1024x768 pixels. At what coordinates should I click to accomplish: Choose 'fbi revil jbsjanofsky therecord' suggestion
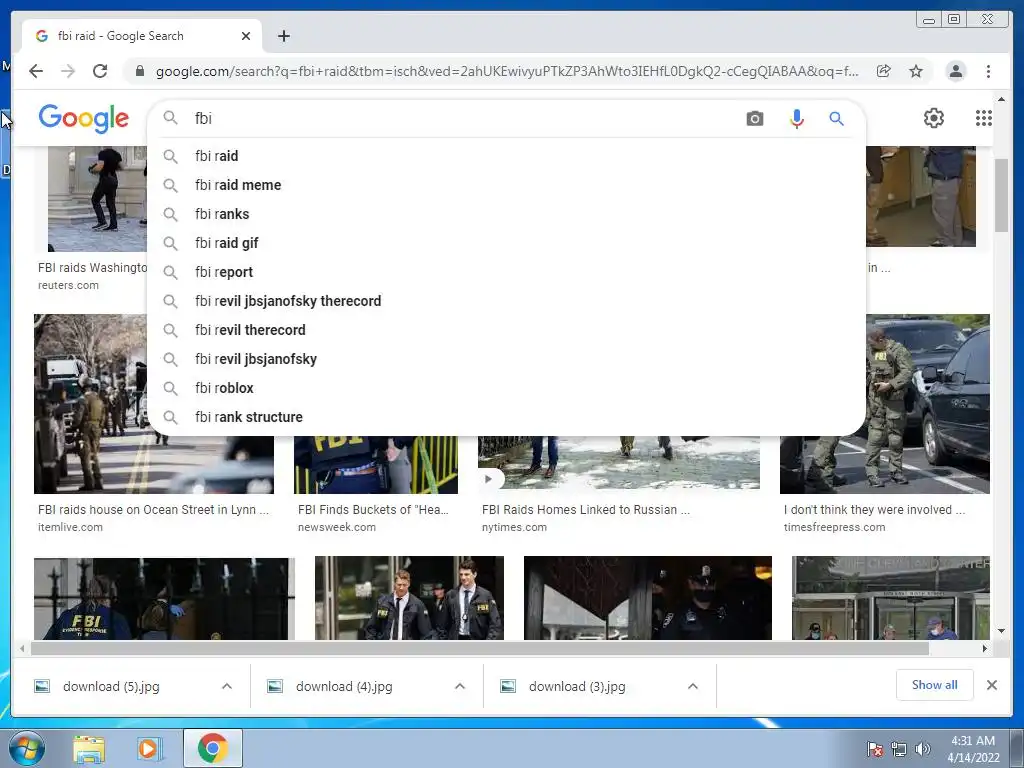[506, 301]
